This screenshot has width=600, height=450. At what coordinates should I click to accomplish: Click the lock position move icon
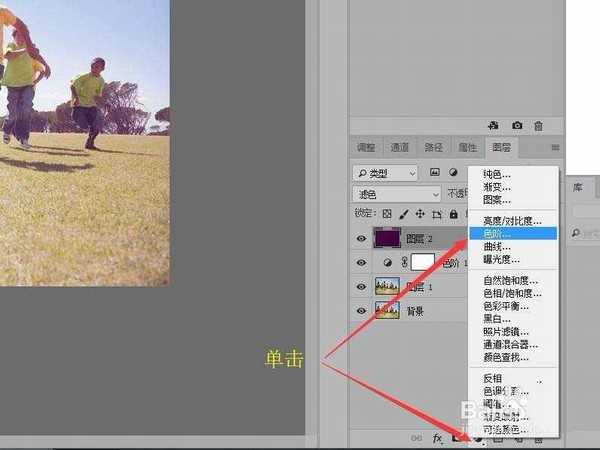[420, 214]
